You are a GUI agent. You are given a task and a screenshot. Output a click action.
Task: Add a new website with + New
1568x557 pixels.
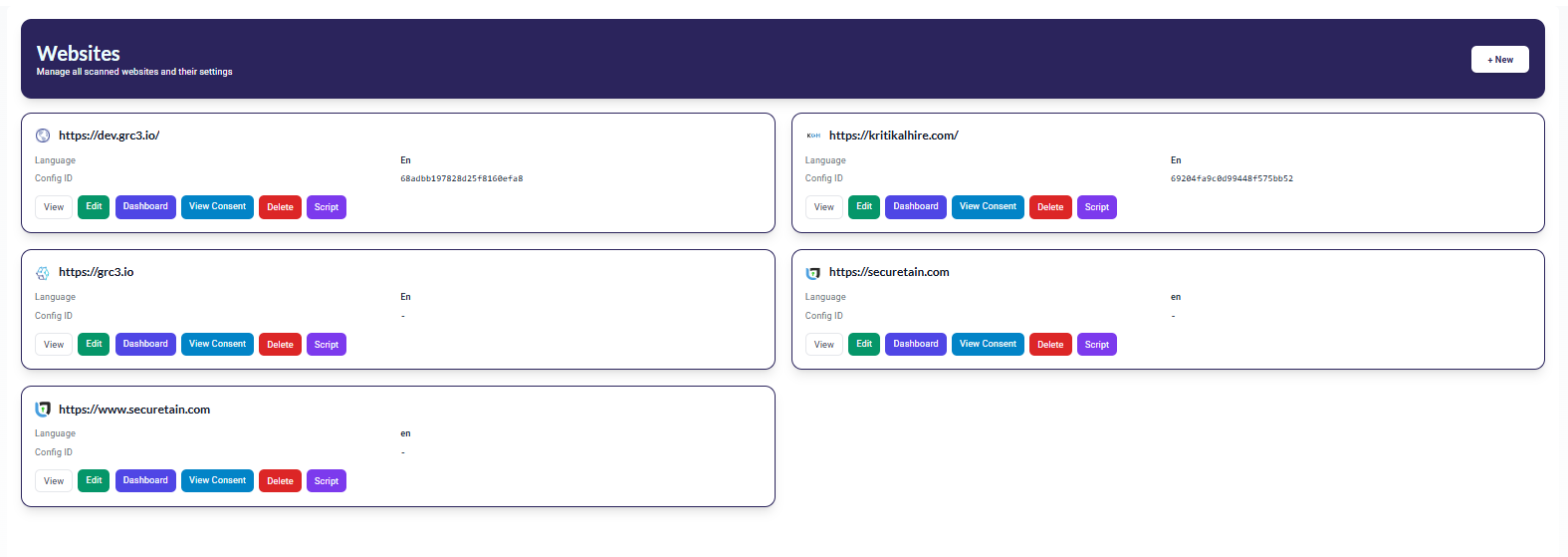coord(1499,60)
